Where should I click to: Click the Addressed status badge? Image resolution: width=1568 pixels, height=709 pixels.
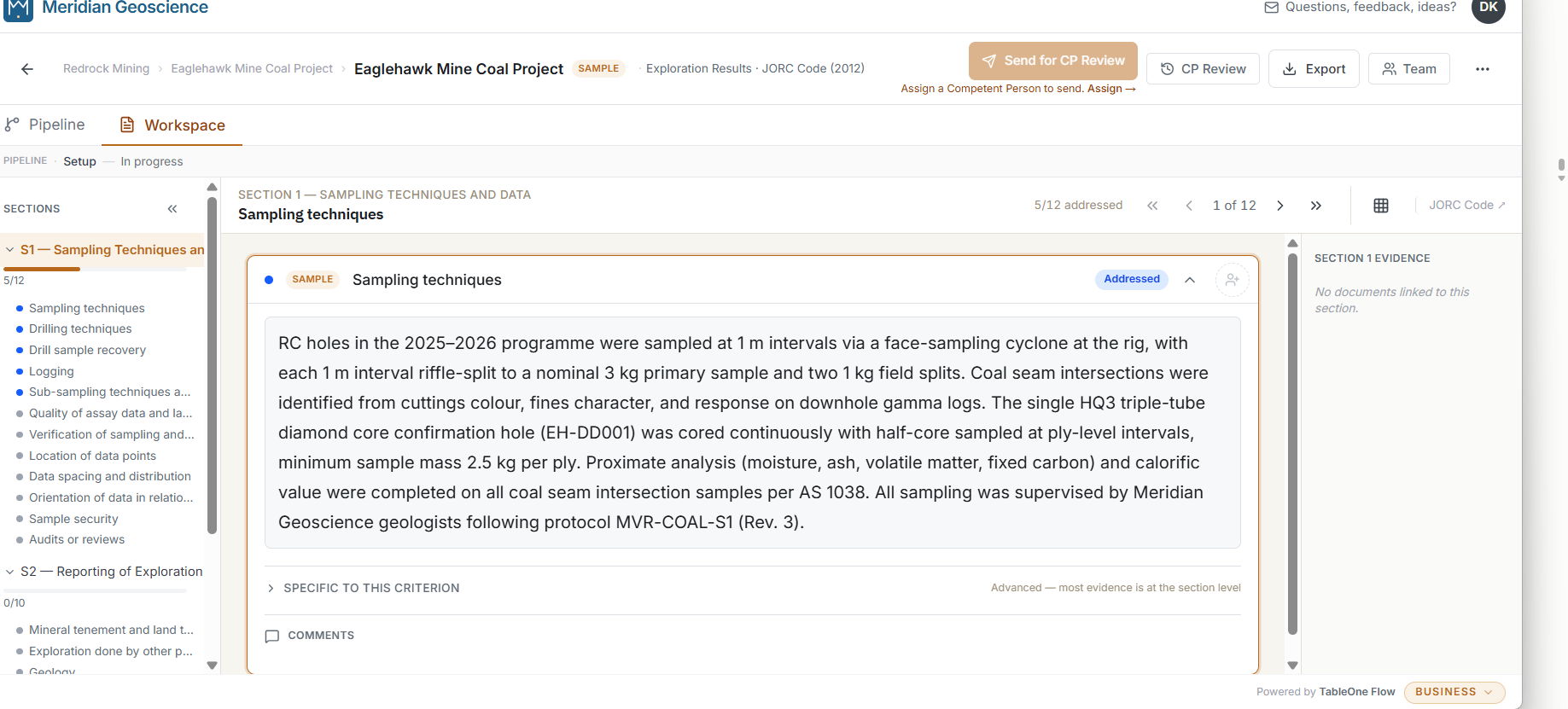point(1132,280)
